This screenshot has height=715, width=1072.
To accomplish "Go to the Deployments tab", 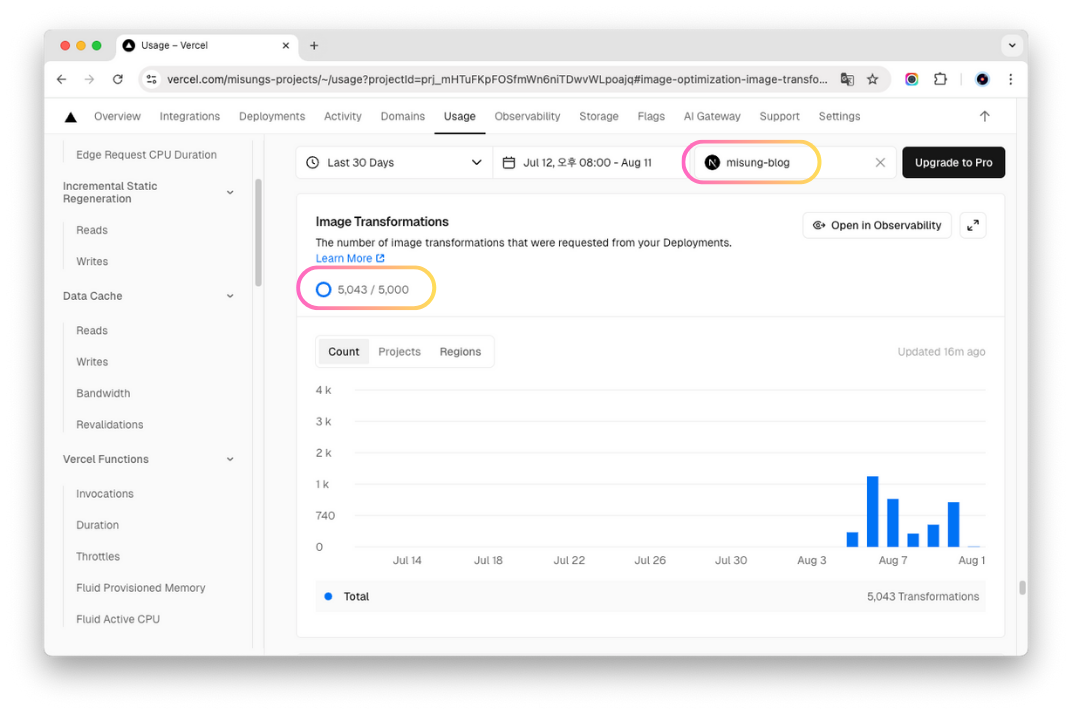I will [x=272, y=116].
